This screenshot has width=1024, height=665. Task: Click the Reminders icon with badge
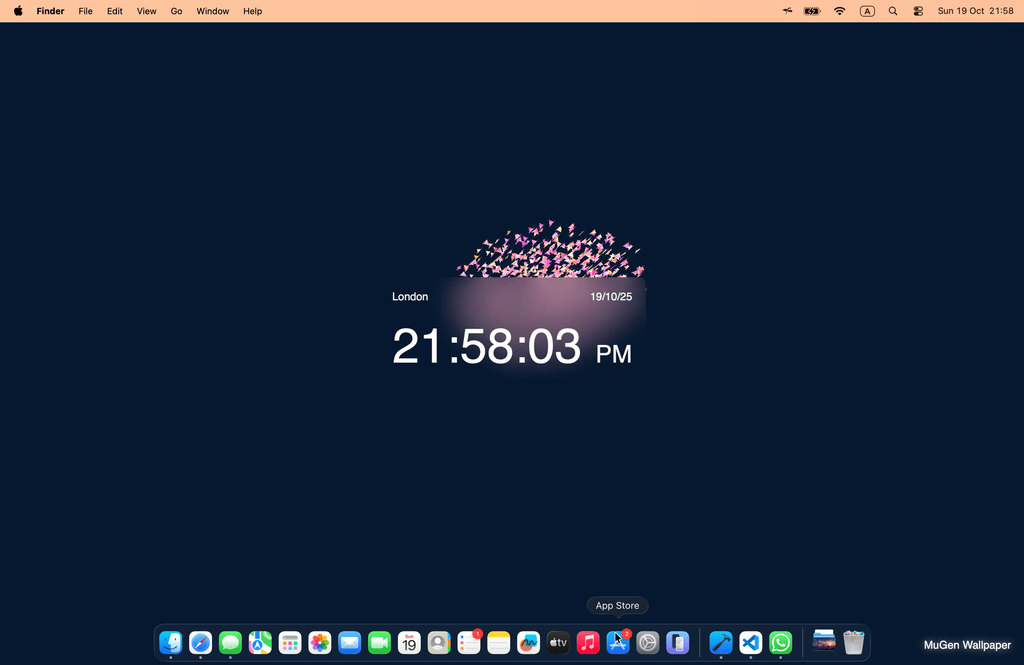tap(468, 642)
